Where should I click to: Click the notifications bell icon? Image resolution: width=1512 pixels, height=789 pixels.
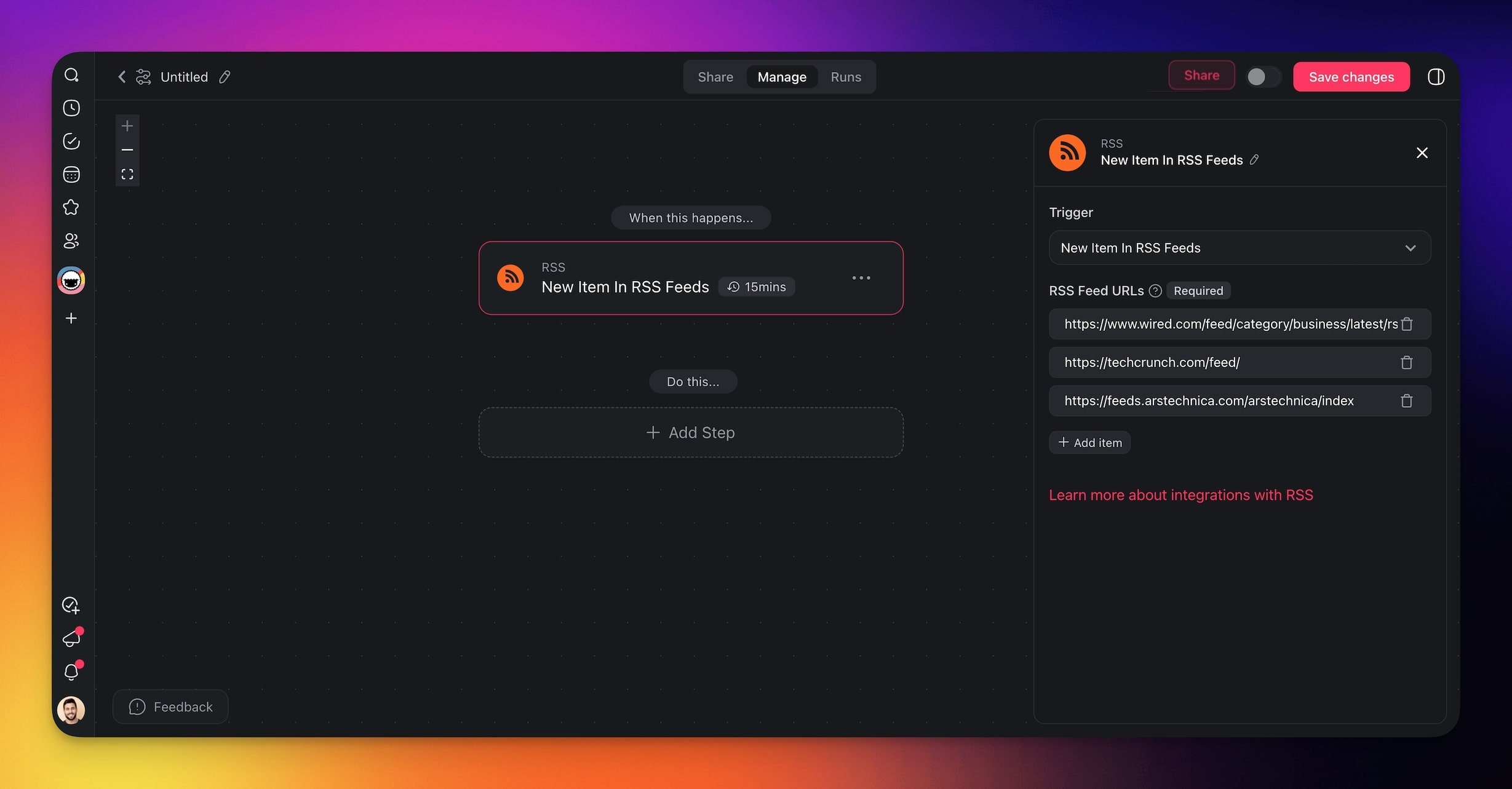pyautogui.click(x=71, y=672)
